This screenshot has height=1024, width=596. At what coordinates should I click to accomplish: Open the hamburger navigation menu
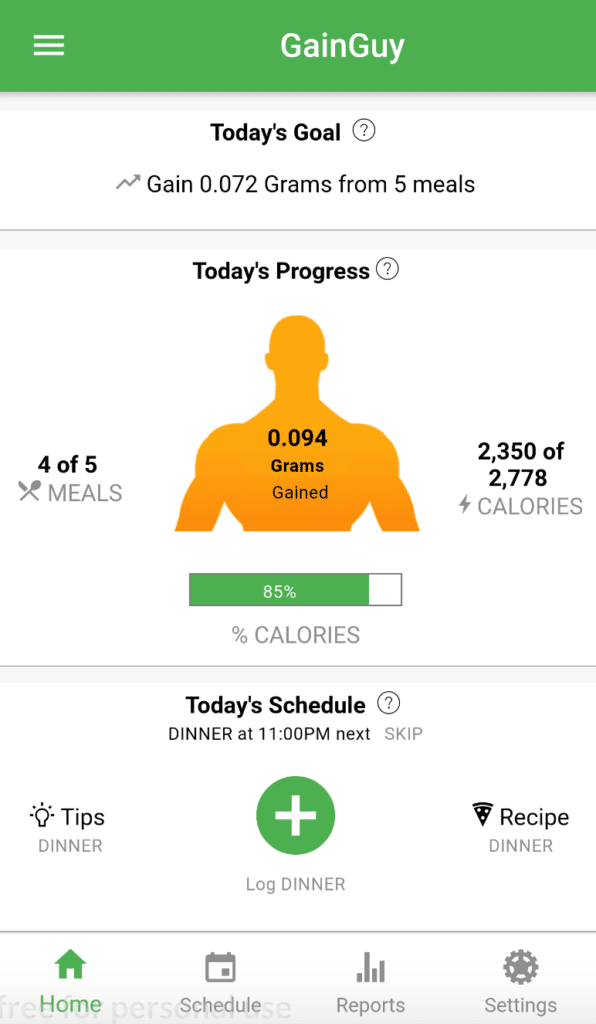[48, 45]
